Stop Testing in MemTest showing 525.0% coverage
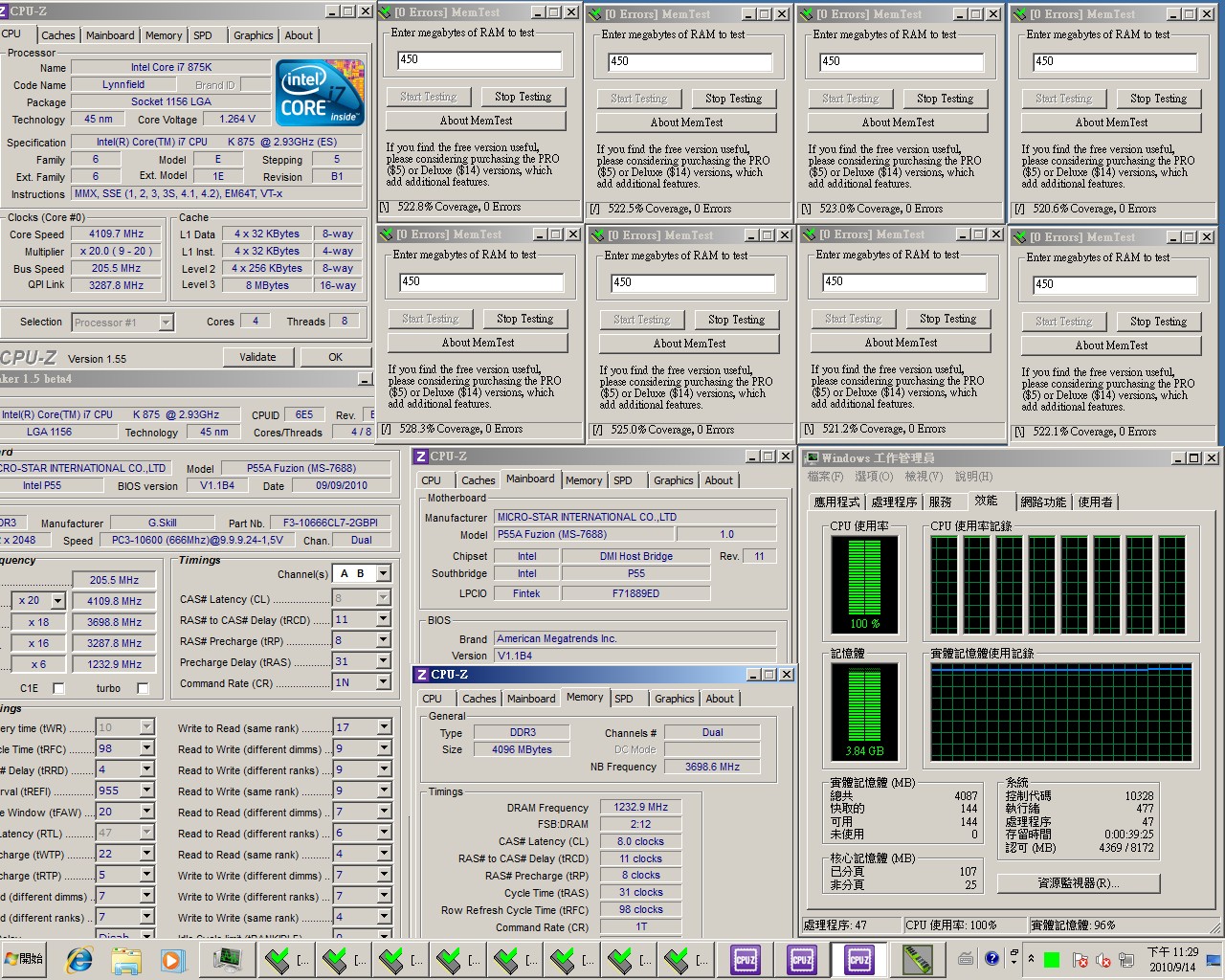Screen dimensions: 1225x980 tap(737, 320)
